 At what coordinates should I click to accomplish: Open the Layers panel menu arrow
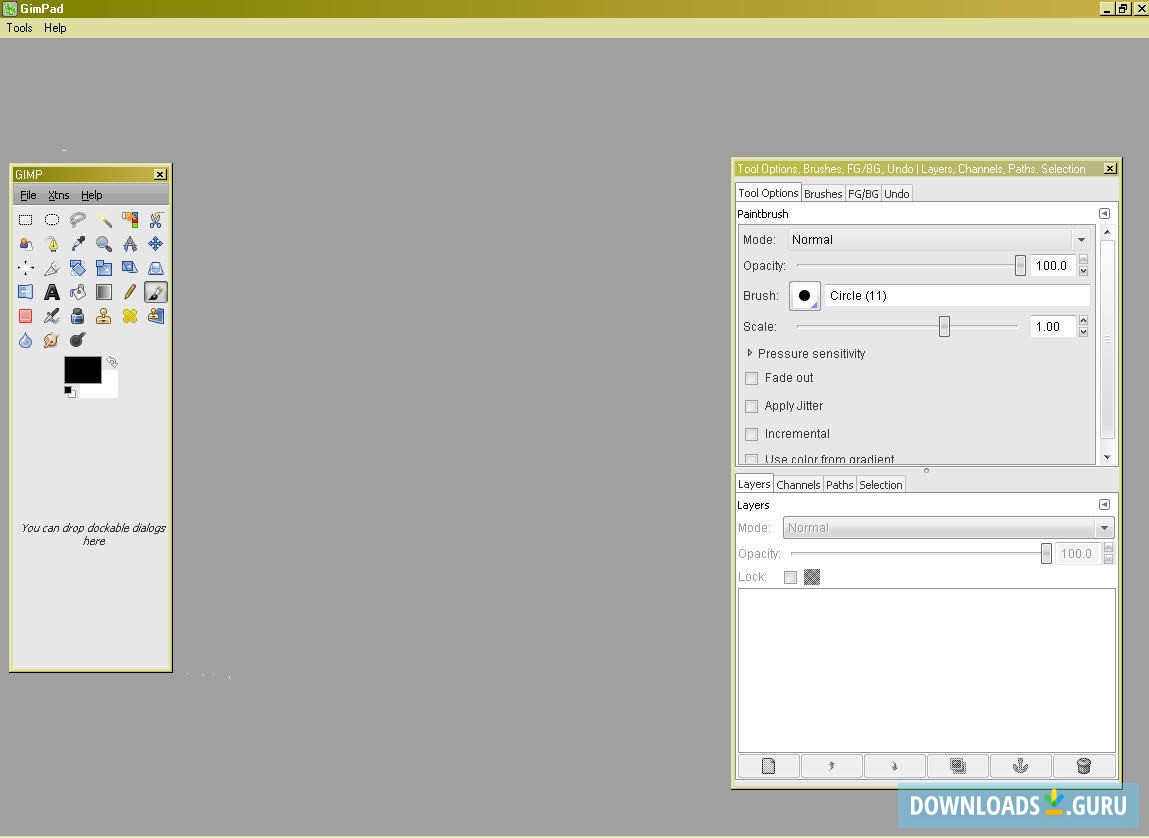coord(1104,505)
